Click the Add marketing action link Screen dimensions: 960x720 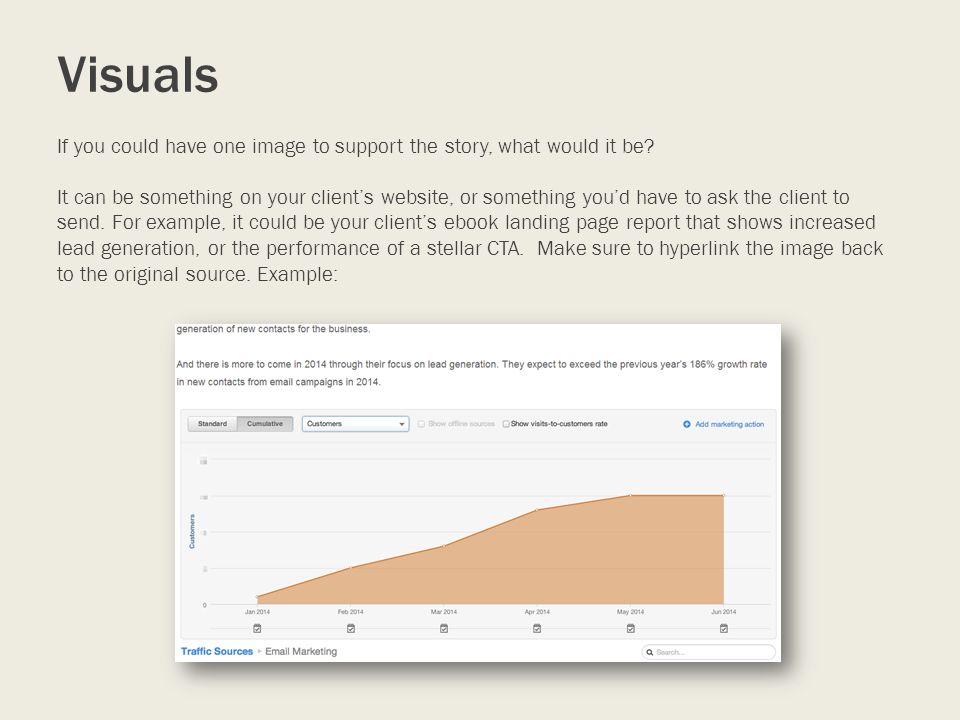coord(729,424)
